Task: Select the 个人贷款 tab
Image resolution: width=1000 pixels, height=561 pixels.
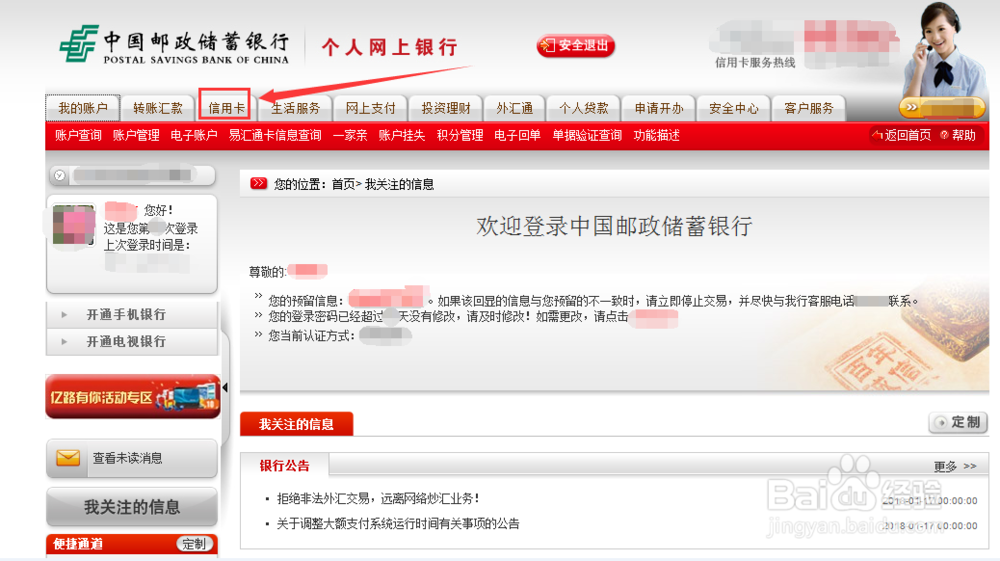Action: click(584, 108)
